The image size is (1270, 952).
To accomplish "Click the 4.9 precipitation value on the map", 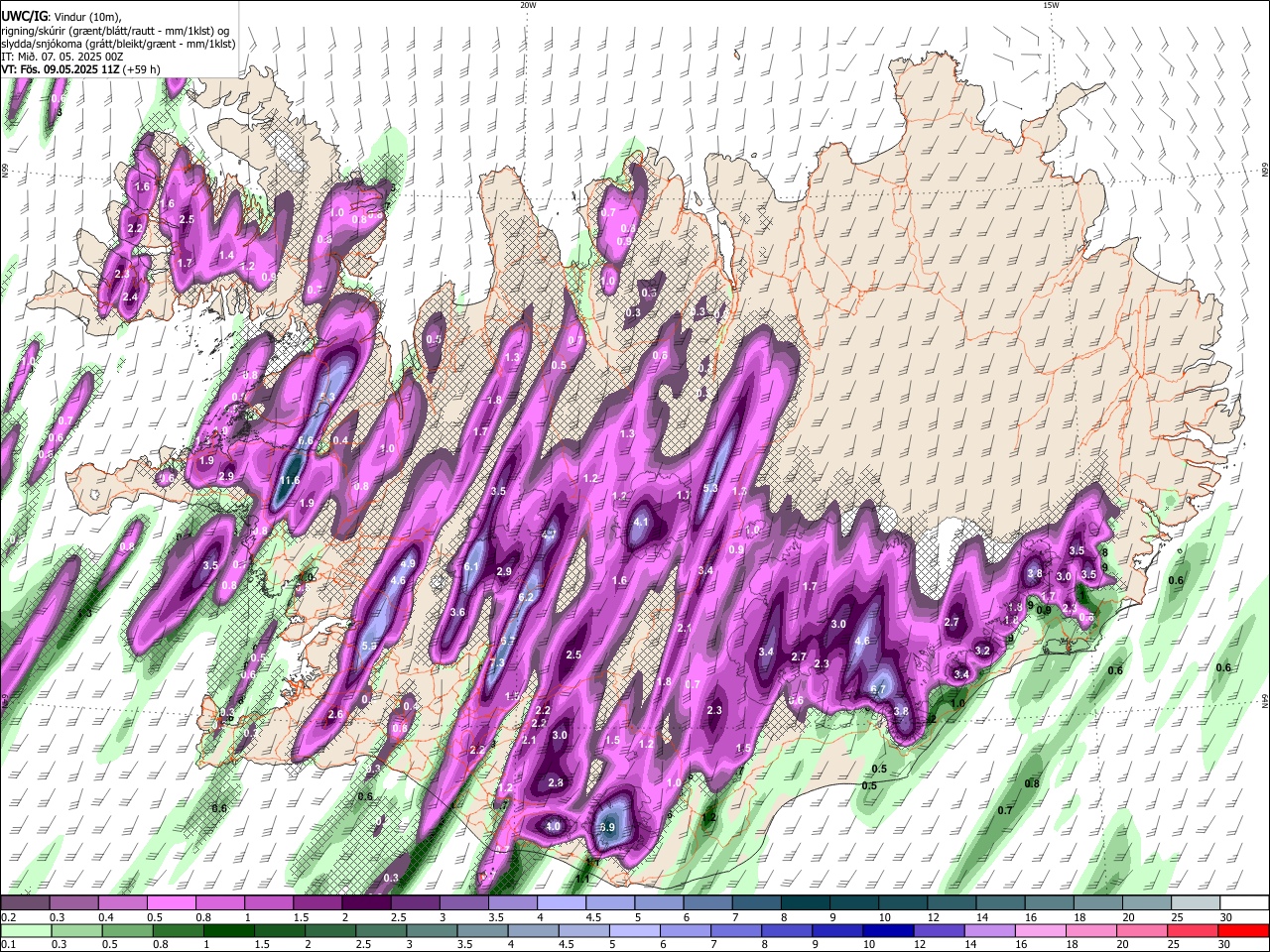I will tap(407, 563).
